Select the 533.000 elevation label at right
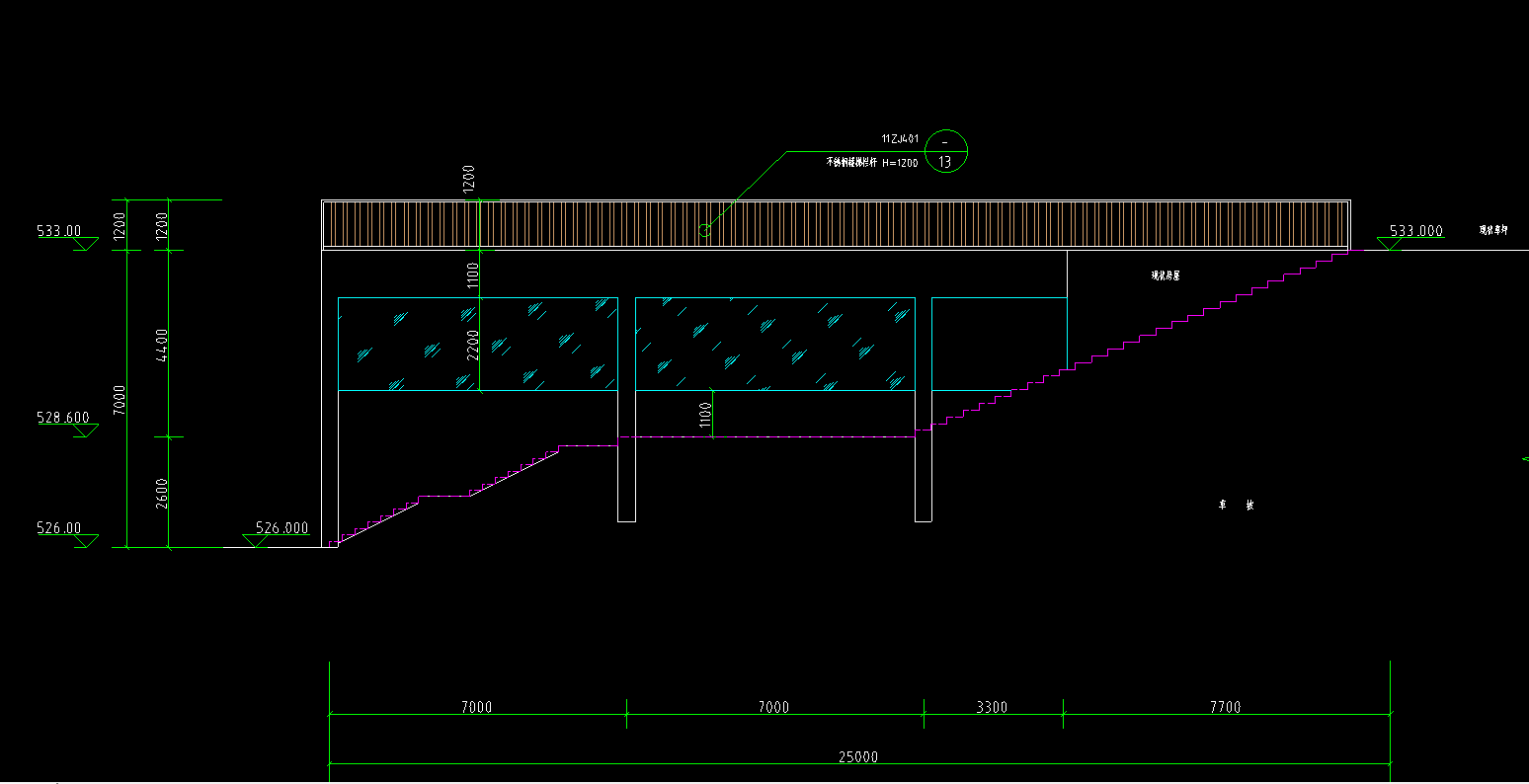 [1415, 231]
